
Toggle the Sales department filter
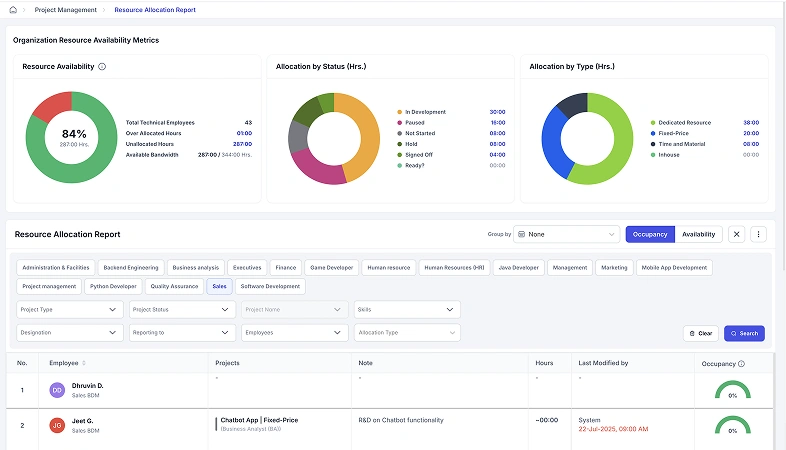pos(218,286)
